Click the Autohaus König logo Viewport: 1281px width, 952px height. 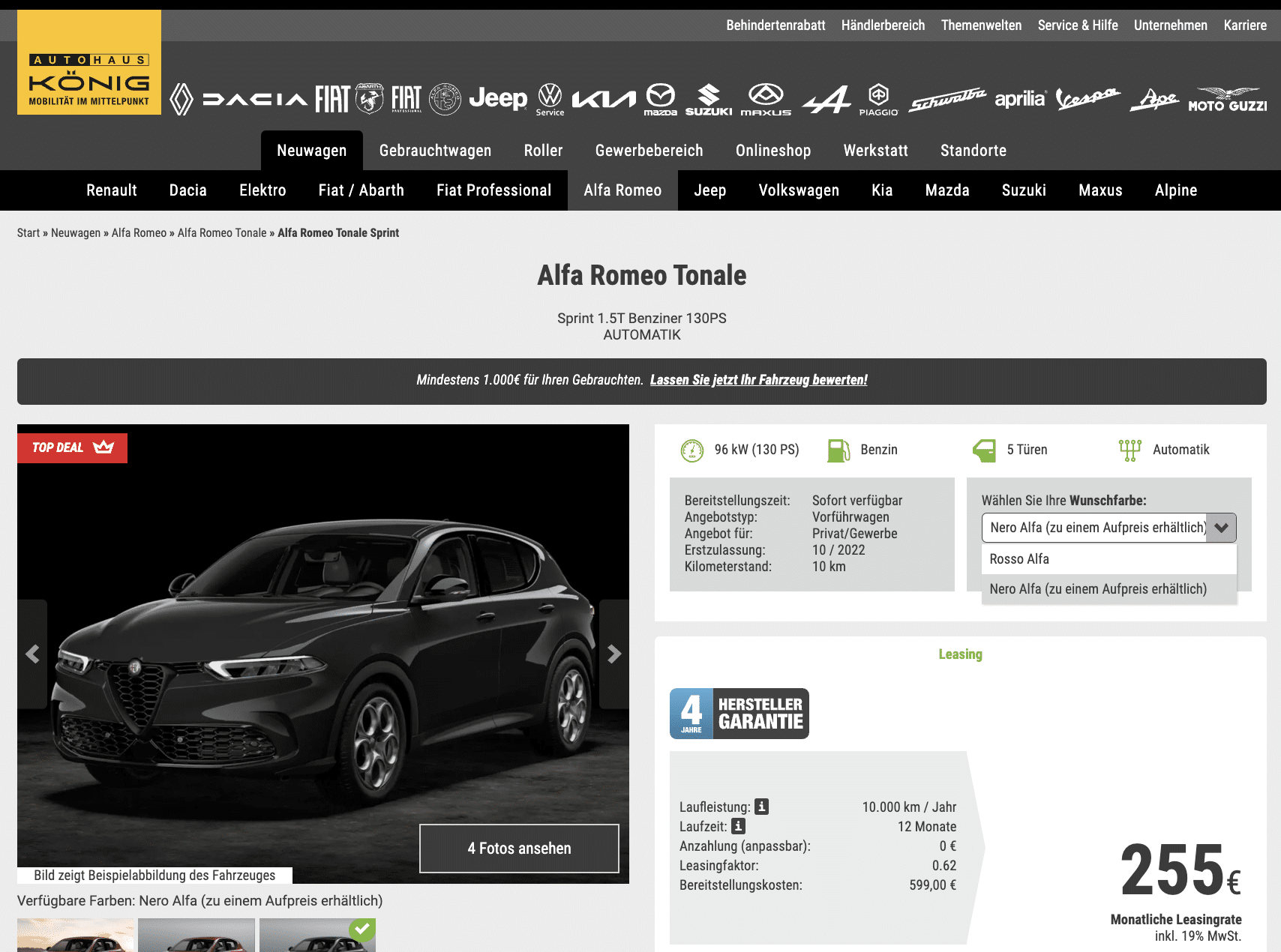click(x=89, y=62)
